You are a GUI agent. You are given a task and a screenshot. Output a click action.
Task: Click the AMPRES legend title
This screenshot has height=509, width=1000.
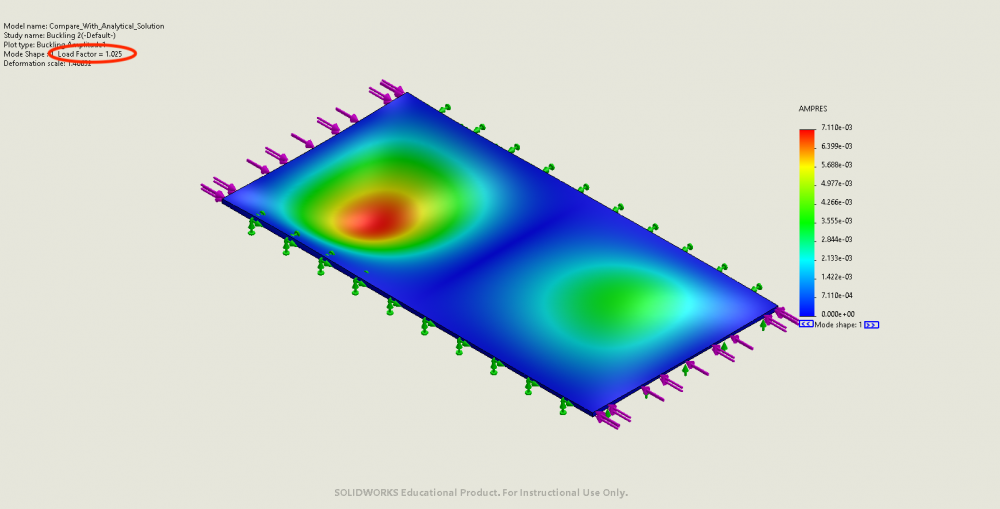coord(812,108)
